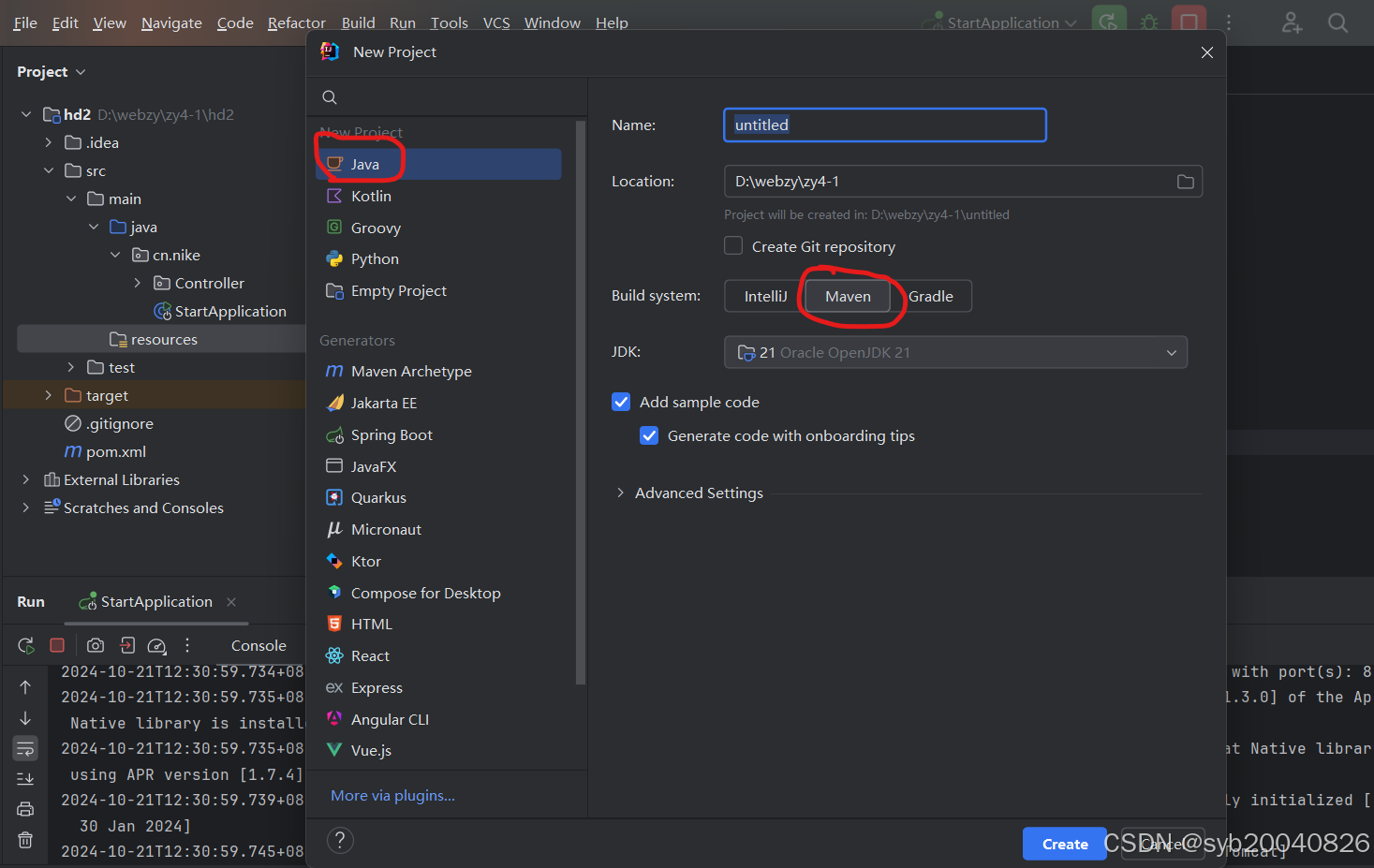Uncheck Add sample code
Viewport: 1374px width, 868px height.
coord(621,402)
